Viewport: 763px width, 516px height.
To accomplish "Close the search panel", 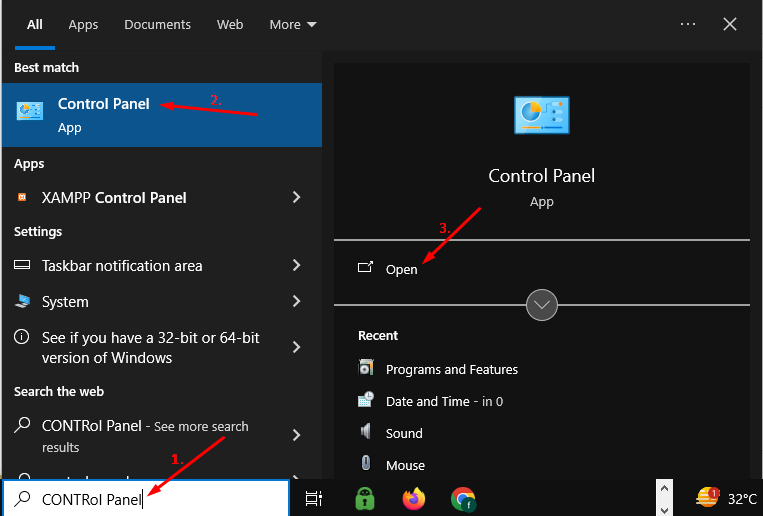I will [x=729, y=24].
